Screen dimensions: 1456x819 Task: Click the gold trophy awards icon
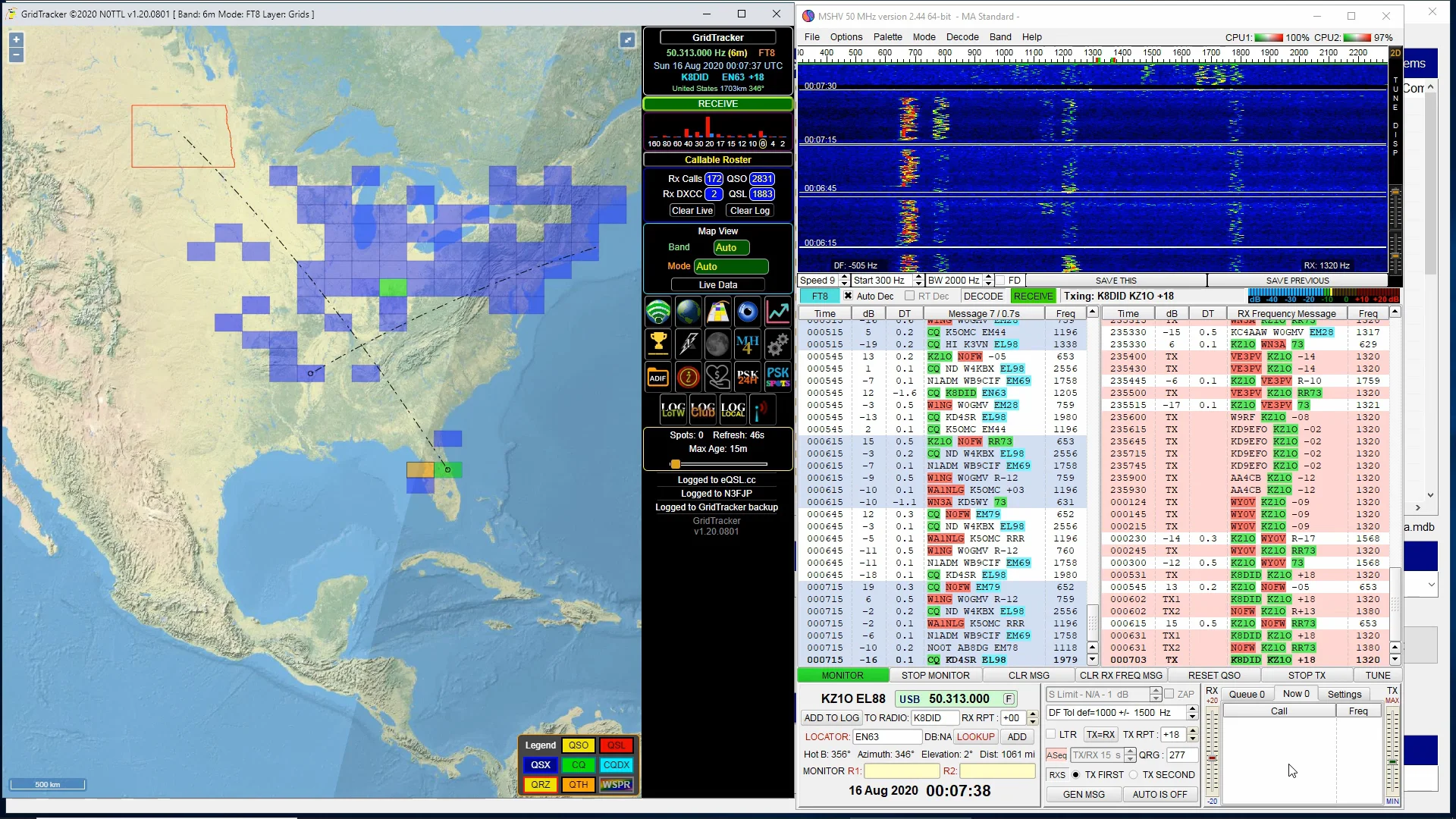(658, 344)
